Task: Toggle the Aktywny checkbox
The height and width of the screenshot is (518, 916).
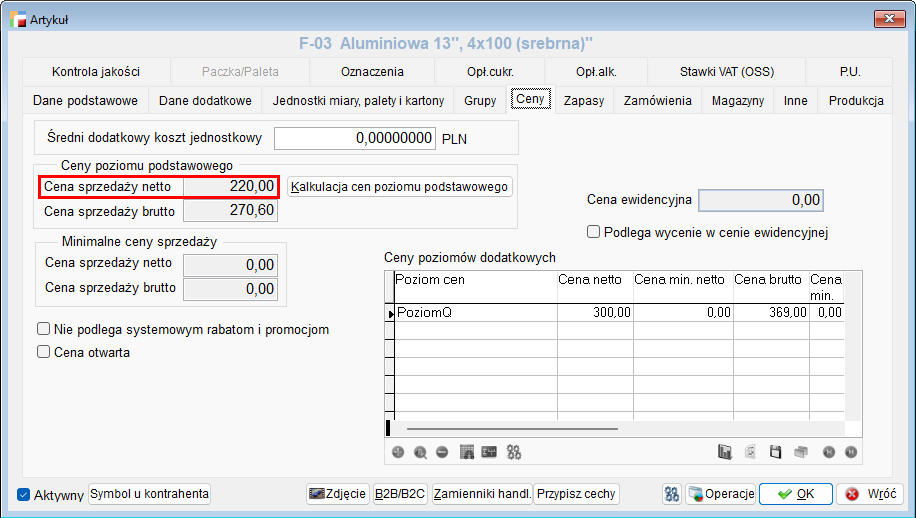Action: coord(25,494)
